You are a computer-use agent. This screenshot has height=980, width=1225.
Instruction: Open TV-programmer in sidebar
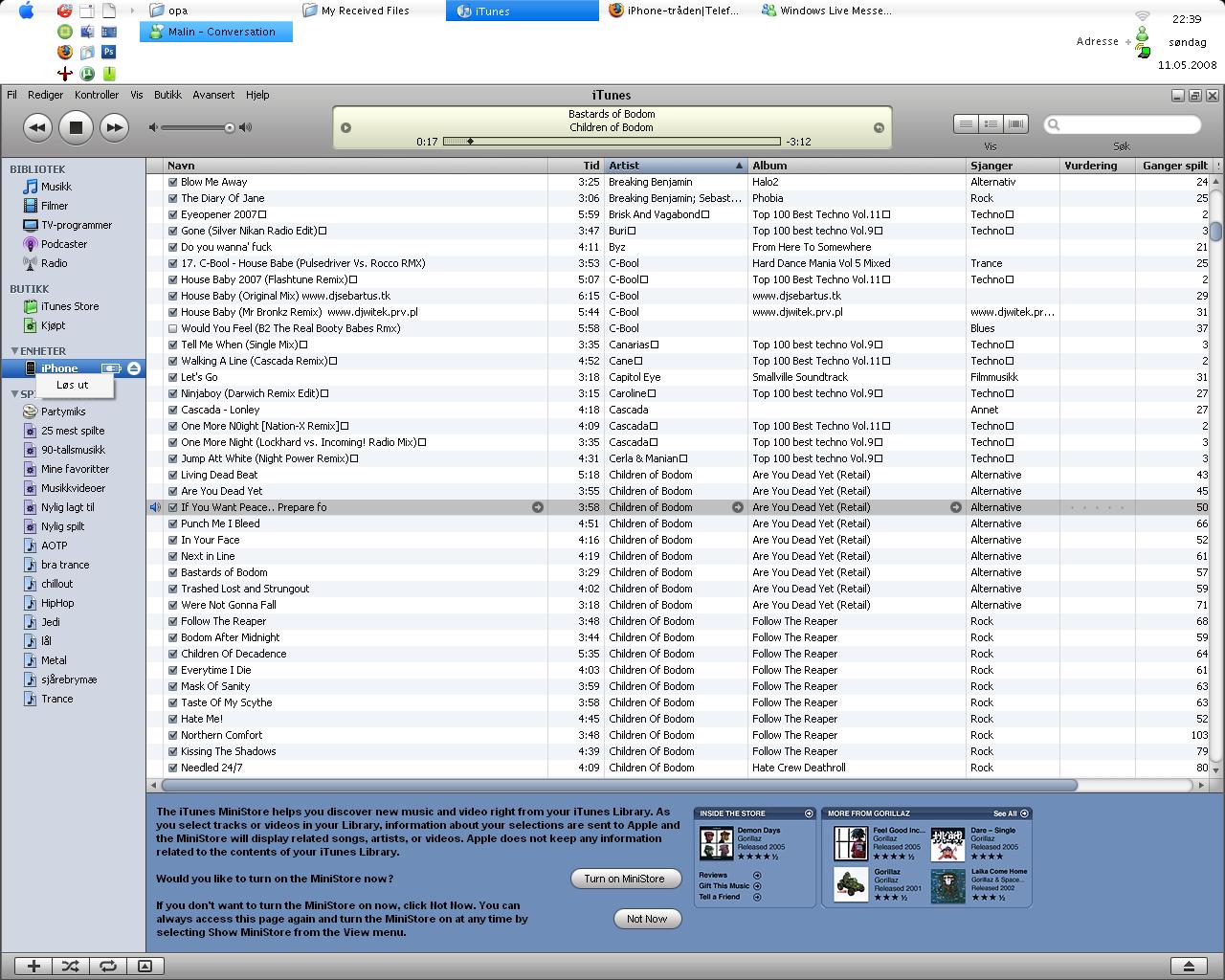[x=77, y=225]
